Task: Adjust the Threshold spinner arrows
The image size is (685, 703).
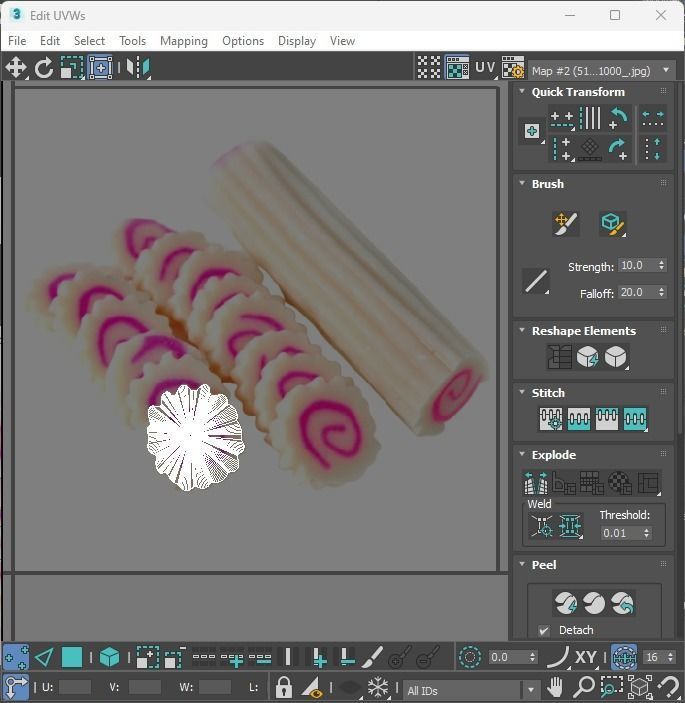Action: click(646, 533)
